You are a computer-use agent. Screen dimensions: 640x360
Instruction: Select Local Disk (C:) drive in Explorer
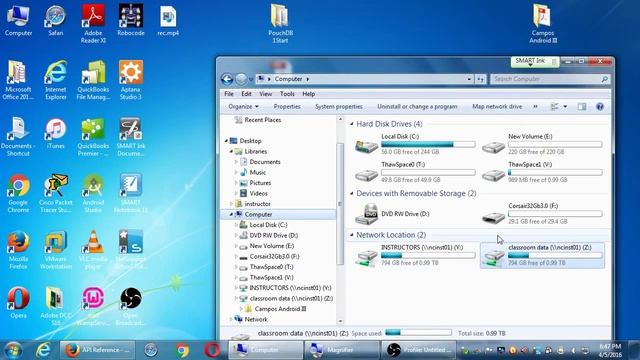(415, 144)
